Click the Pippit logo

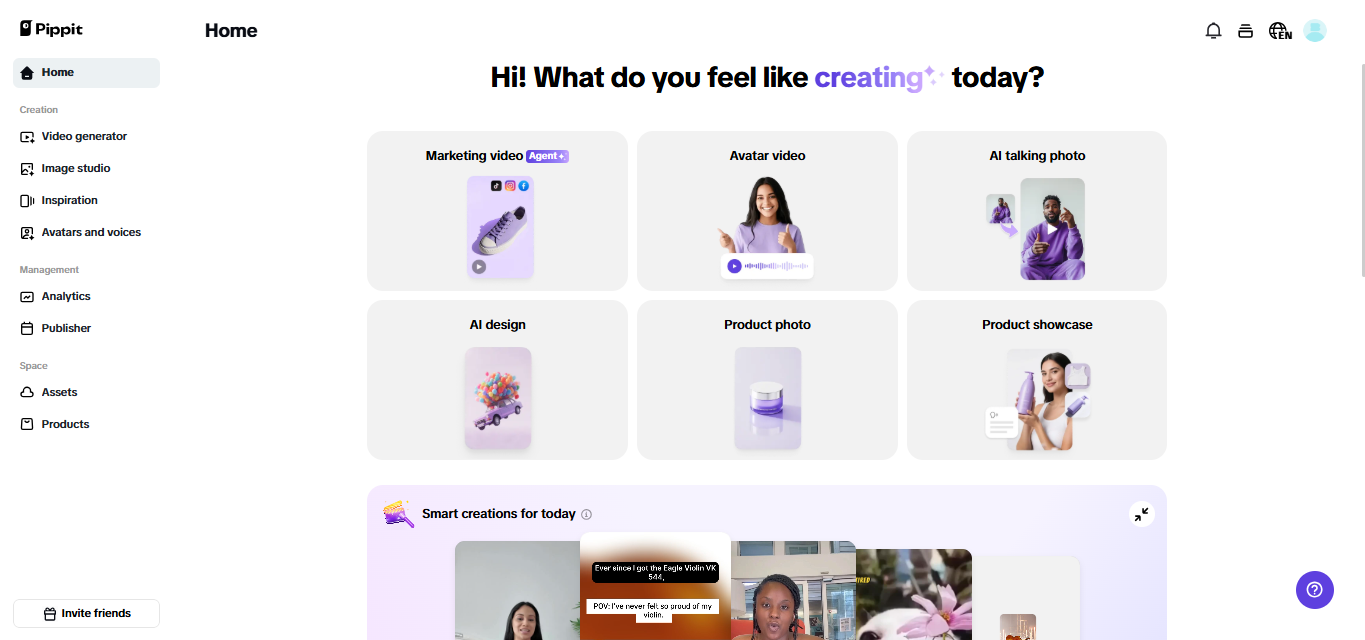click(x=51, y=29)
